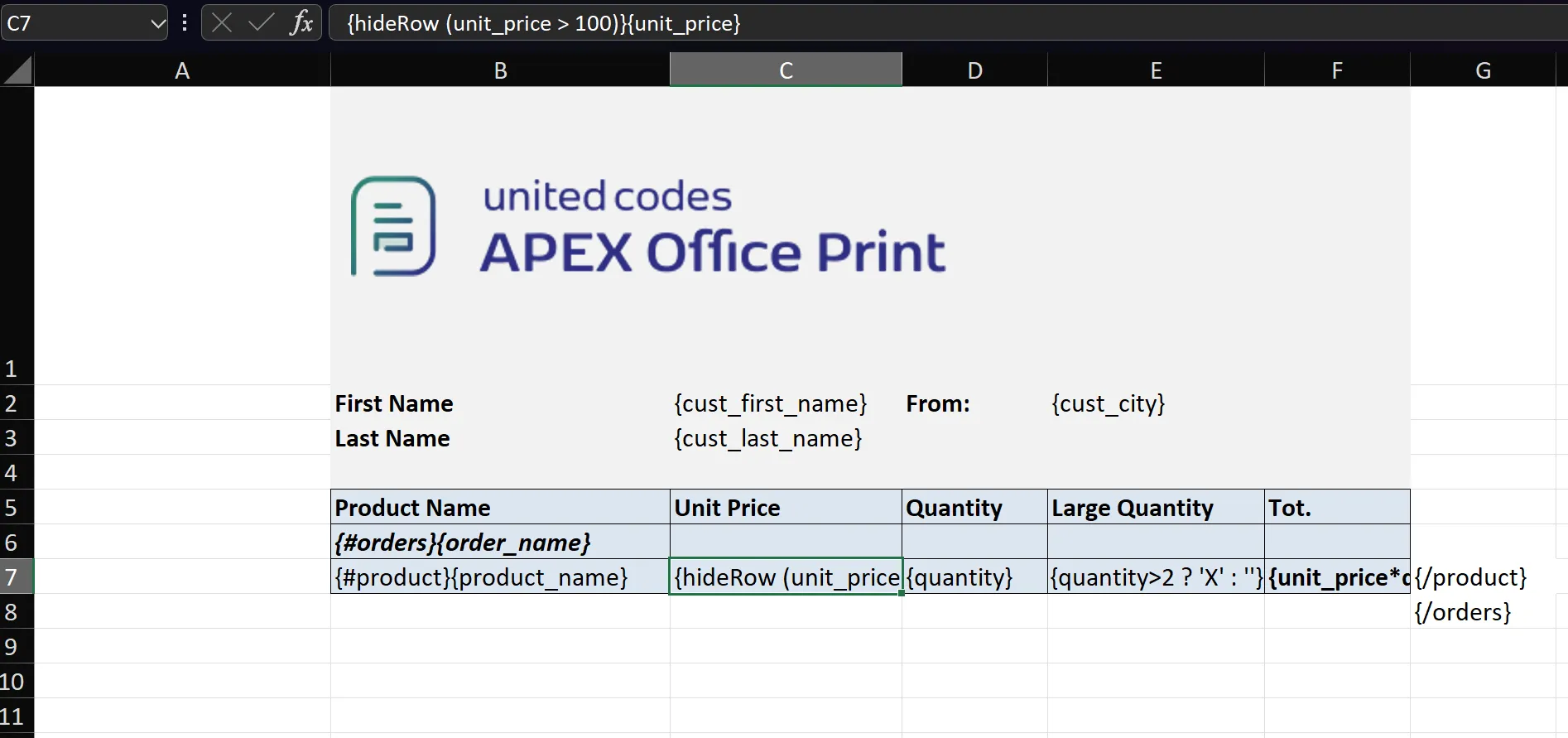
Task: Select the {#orders}{order_name} cell
Action: [x=500, y=542]
